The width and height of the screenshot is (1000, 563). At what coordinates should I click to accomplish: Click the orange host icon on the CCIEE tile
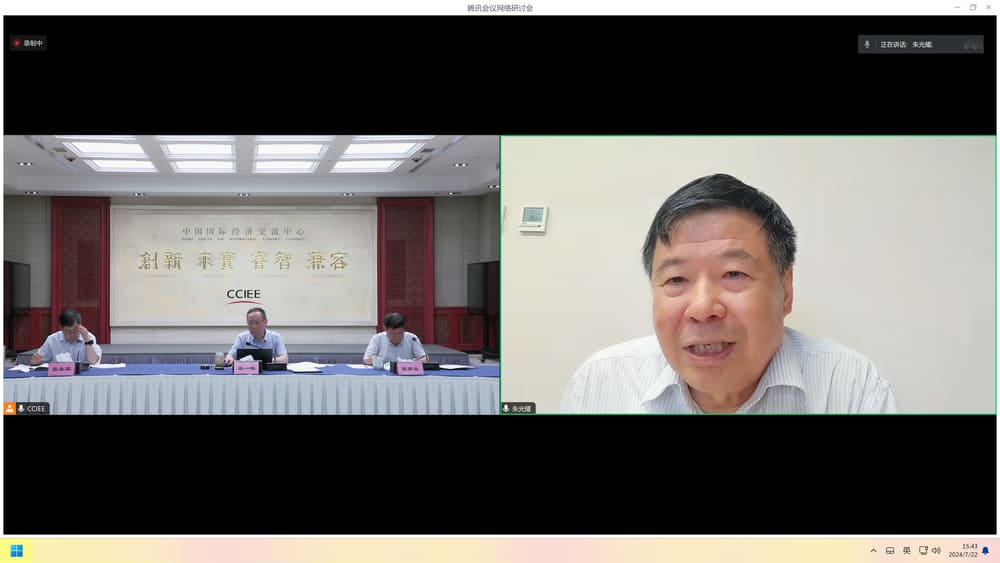coord(10,408)
